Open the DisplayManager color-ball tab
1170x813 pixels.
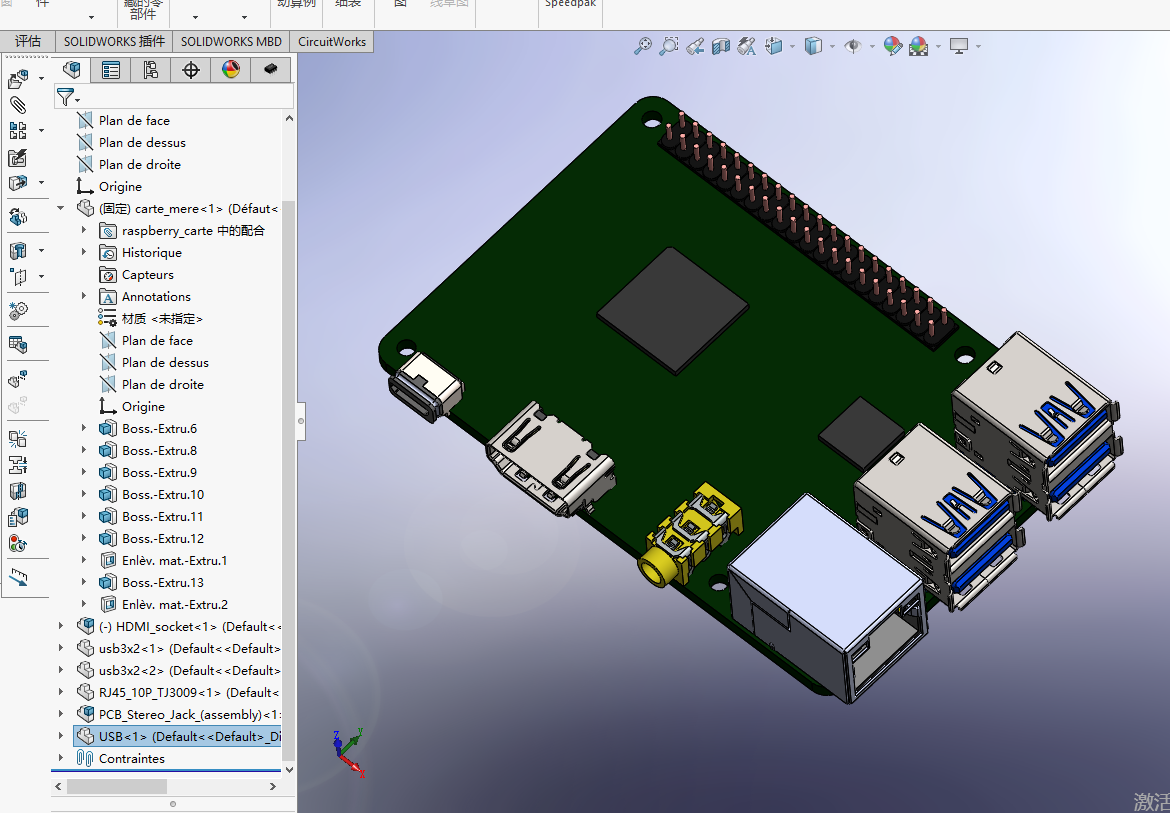click(231, 70)
